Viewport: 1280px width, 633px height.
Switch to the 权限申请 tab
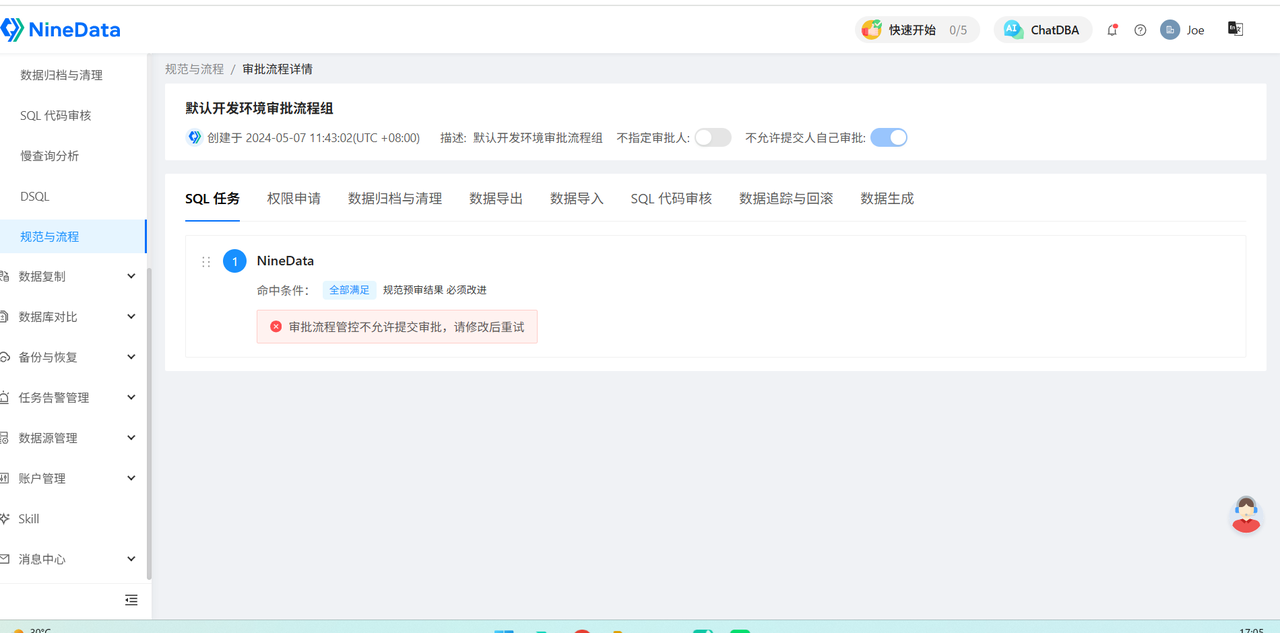[x=294, y=199]
